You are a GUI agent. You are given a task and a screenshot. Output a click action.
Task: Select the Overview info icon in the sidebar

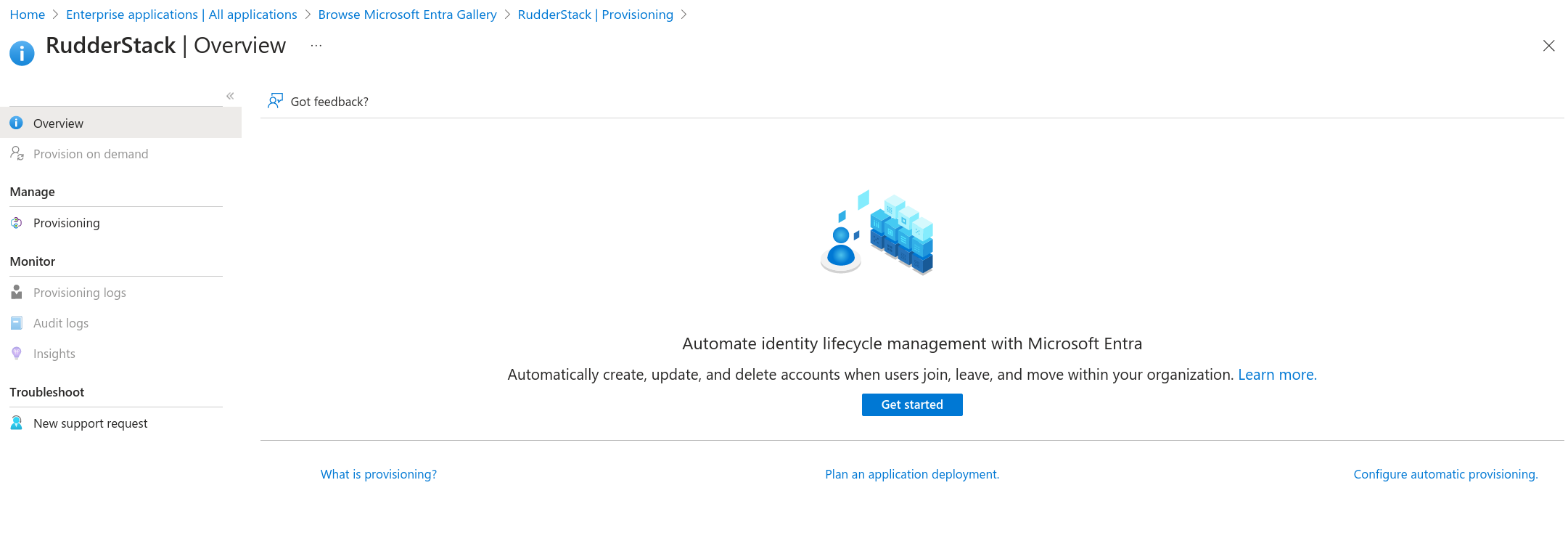[17, 123]
